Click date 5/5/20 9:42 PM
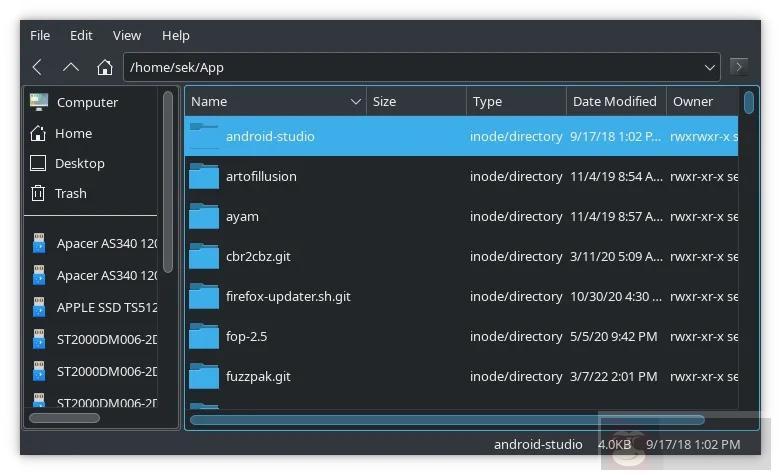The width and height of the screenshot is (781, 475). tap(613, 337)
